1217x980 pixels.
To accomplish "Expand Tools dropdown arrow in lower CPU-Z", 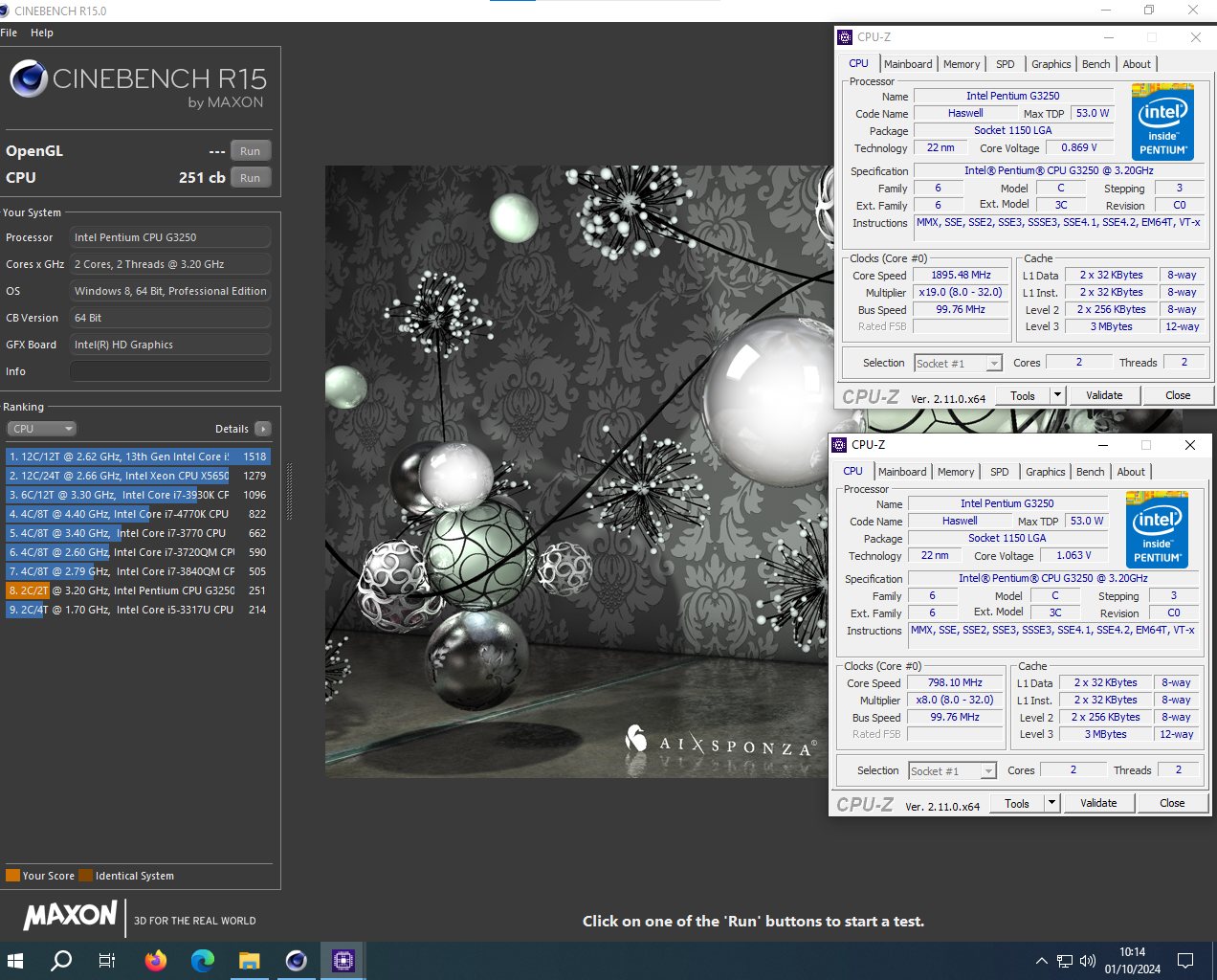I will (1051, 803).
